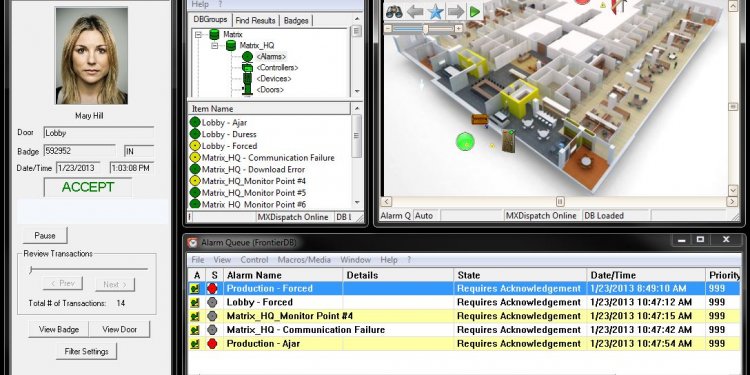Collapse the Matrix_HQ tree node
The image size is (750, 375).
pos(215,46)
